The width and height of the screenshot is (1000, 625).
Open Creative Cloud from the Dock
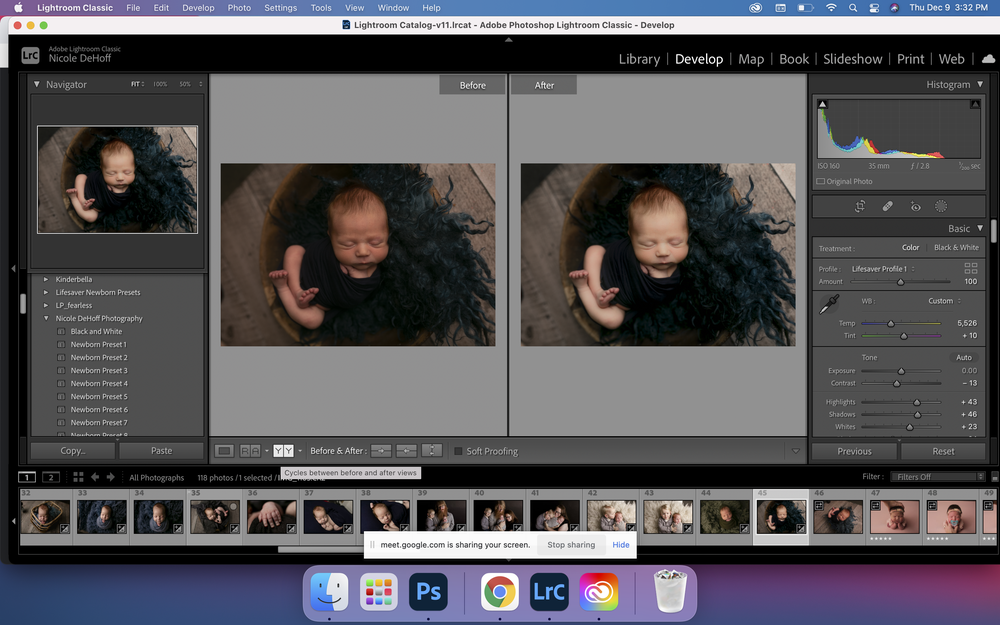pos(599,592)
